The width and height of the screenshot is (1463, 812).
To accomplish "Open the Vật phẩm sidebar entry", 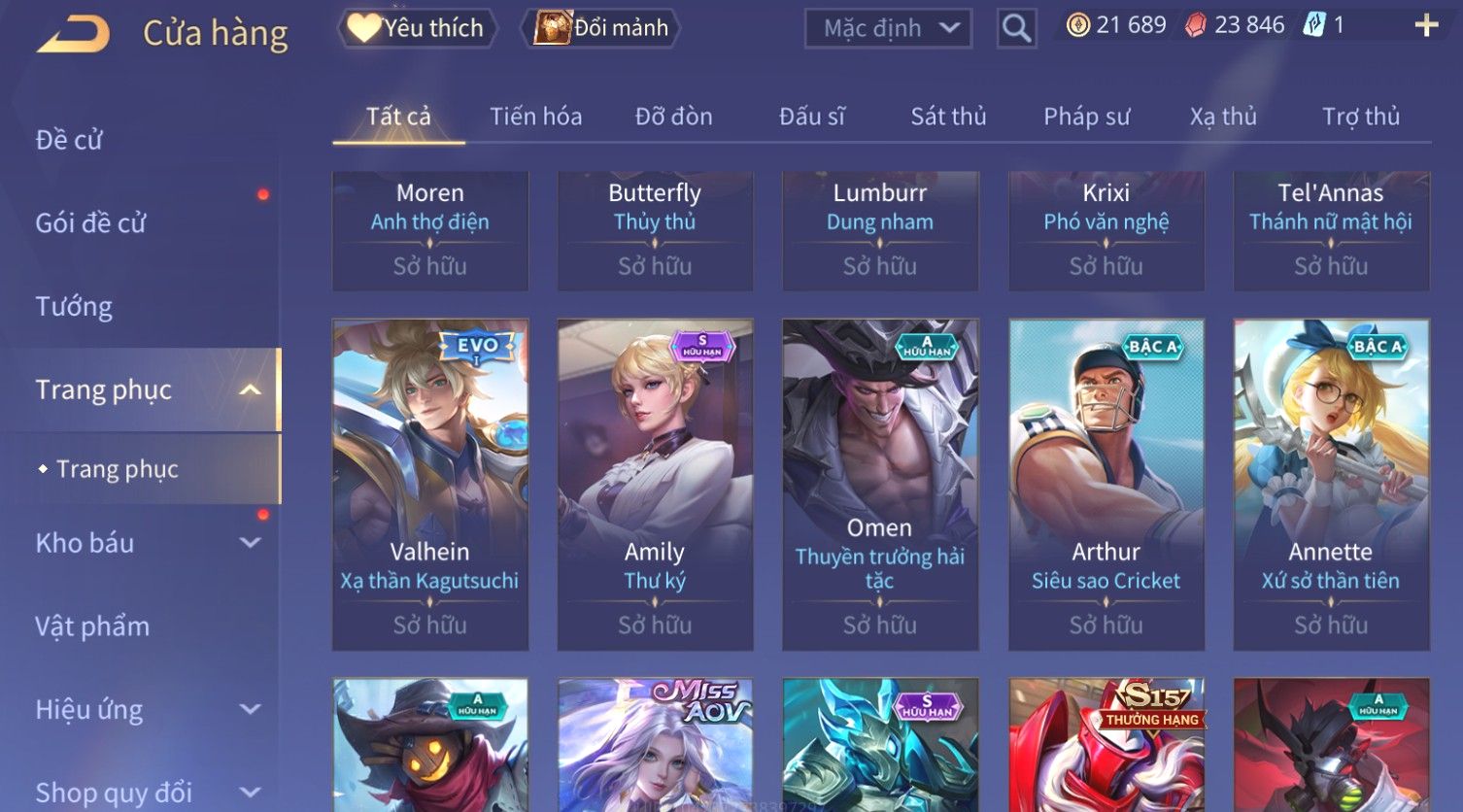I will [x=92, y=626].
